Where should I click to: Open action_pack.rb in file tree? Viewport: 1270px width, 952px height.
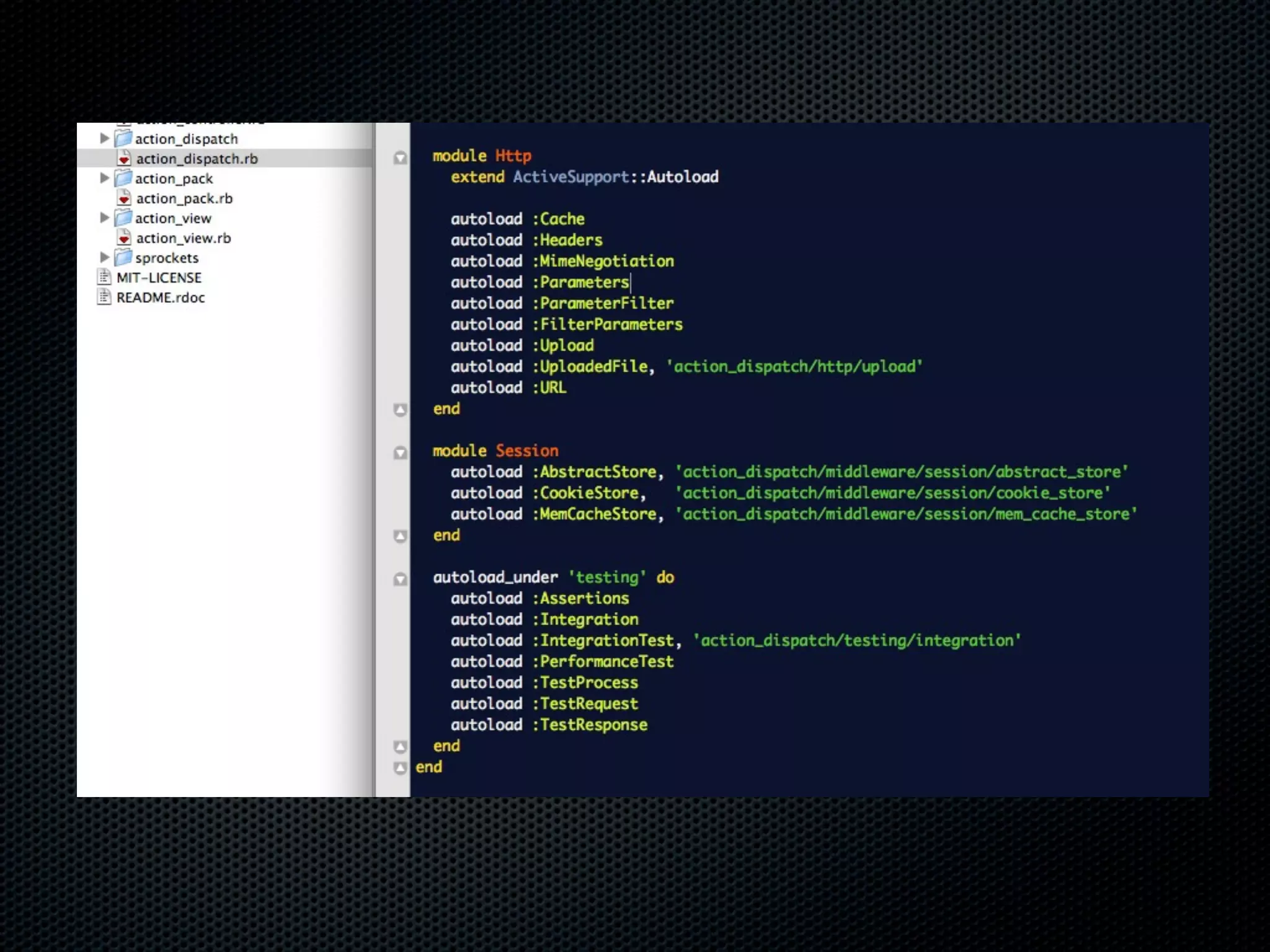tap(184, 198)
